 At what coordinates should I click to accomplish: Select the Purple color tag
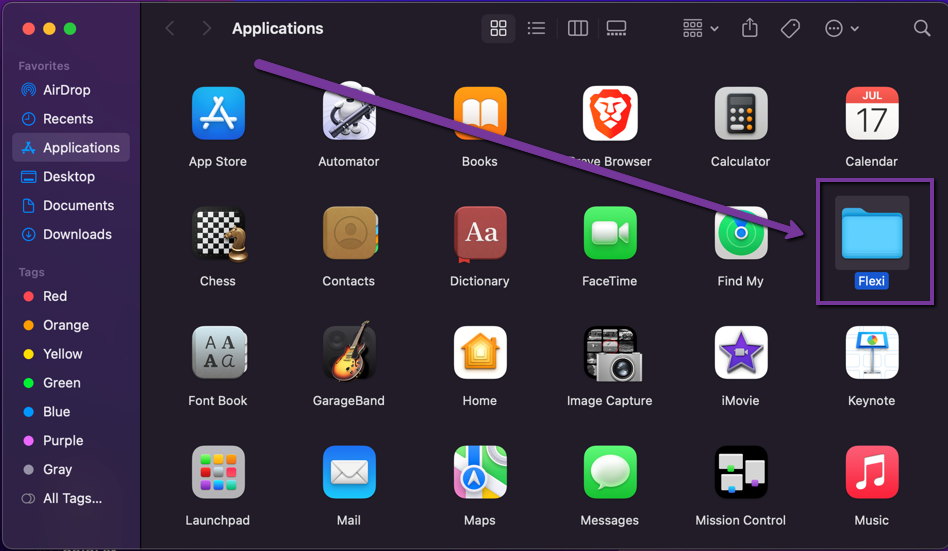click(x=62, y=440)
